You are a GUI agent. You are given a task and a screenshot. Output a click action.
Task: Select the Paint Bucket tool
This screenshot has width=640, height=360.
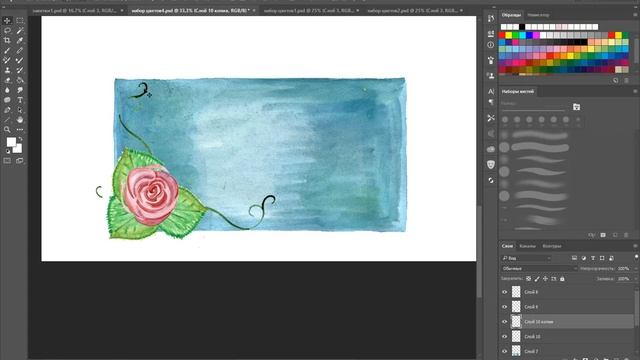coord(20,80)
